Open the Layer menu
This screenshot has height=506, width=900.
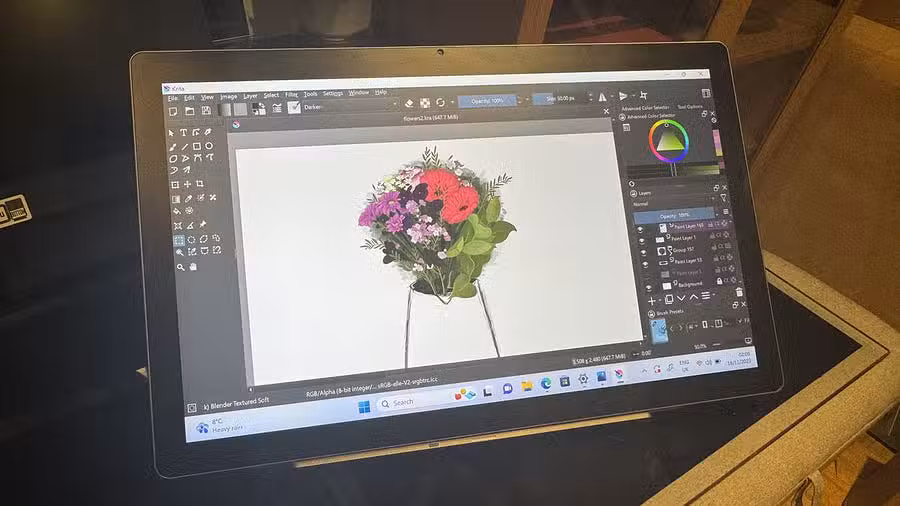250,95
